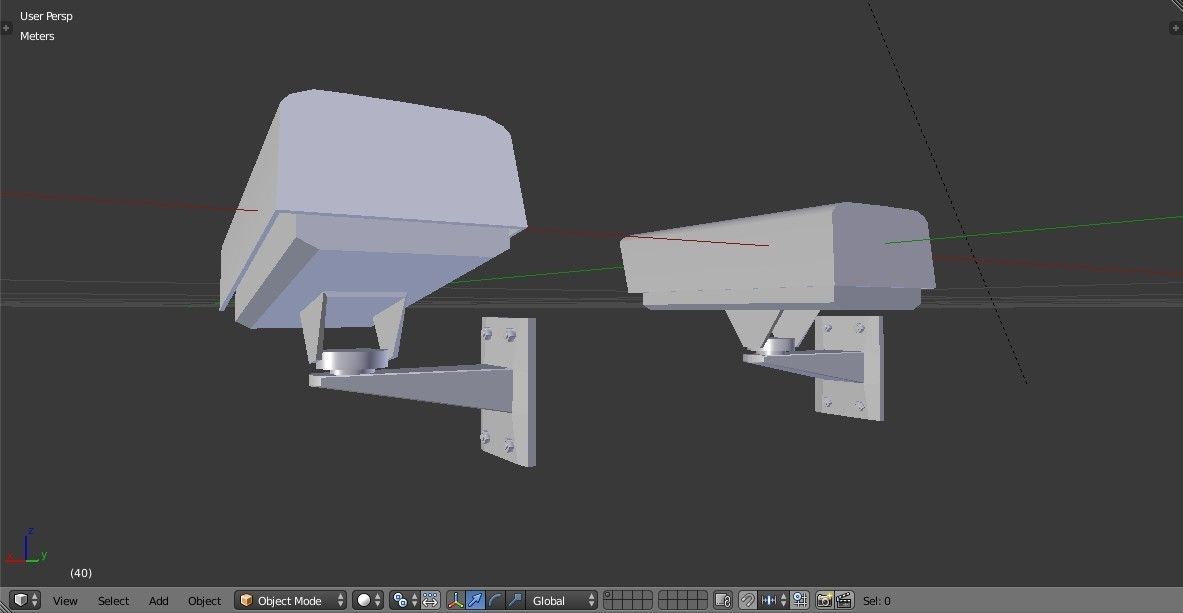The height and width of the screenshot is (613, 1183).
Task: Enable the translate manipulator arrow icon
Action: pyautogui.click(x=474, y=600)
